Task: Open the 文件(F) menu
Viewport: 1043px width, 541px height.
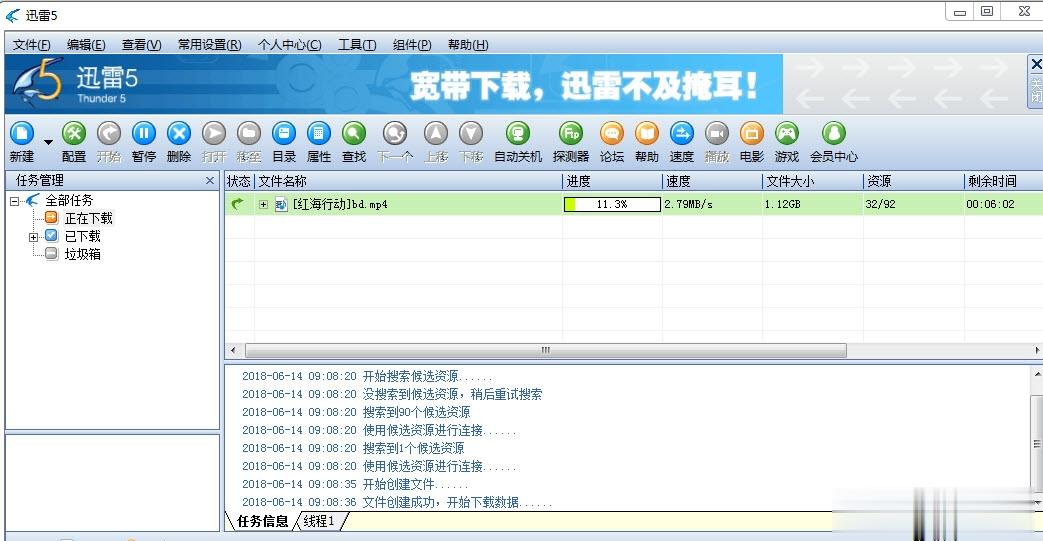Action: pos(31,45)
